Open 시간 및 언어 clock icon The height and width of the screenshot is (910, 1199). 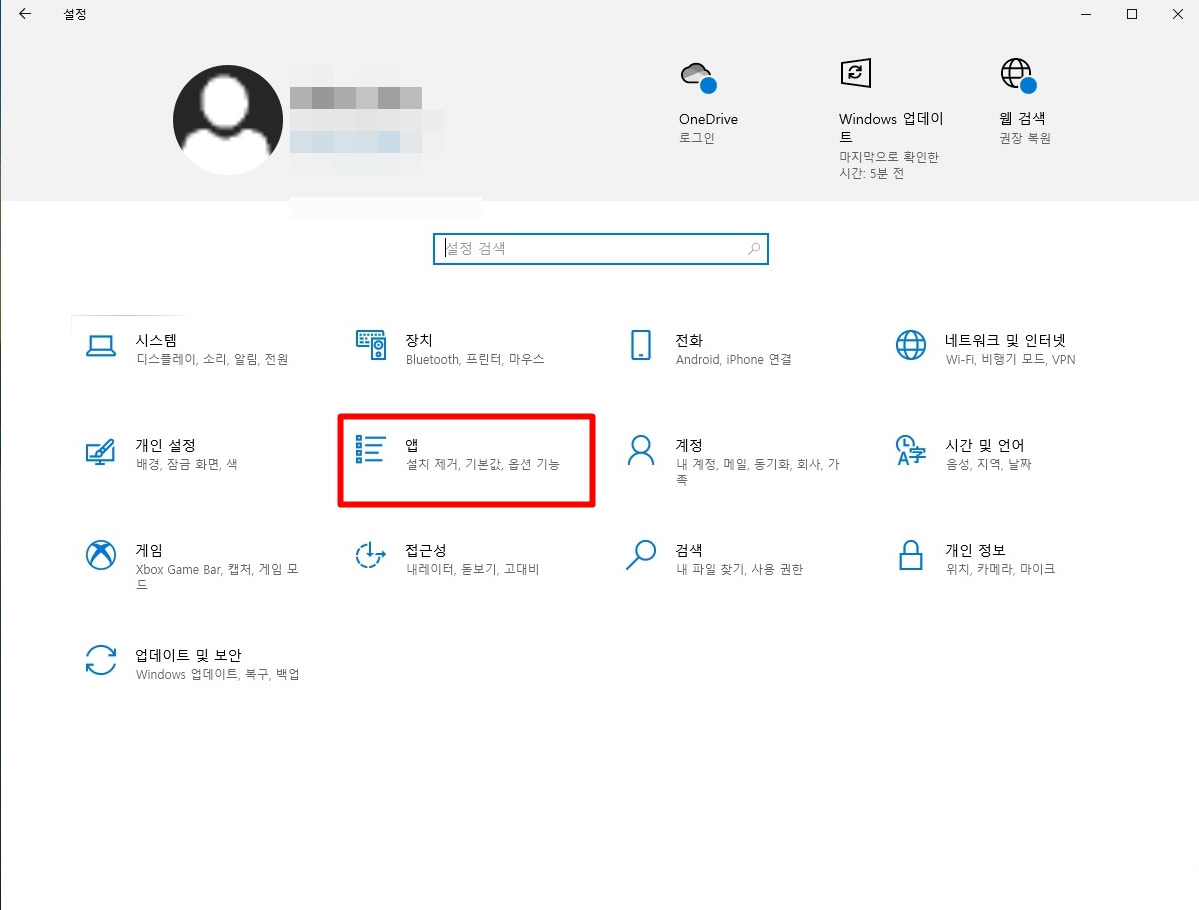pos(910,450)
